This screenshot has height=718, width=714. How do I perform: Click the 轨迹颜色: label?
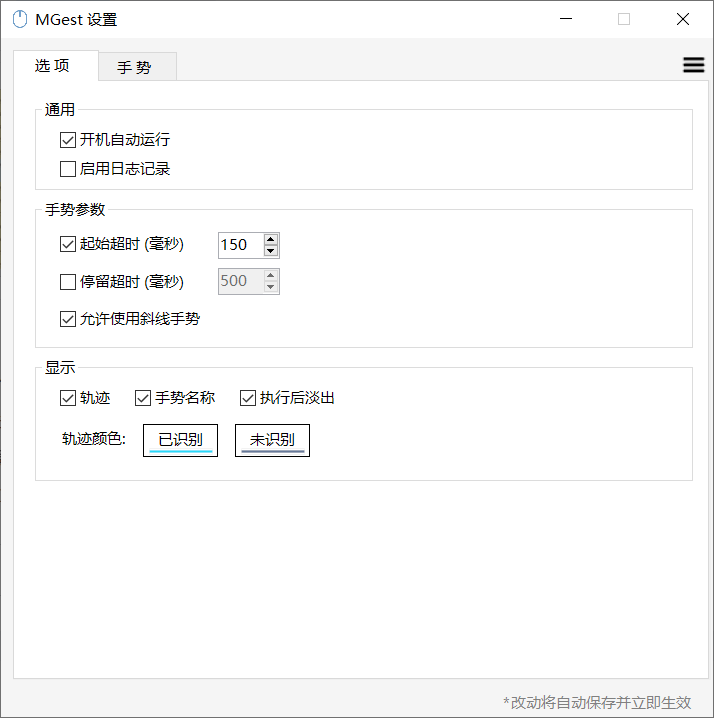(94, 439)
